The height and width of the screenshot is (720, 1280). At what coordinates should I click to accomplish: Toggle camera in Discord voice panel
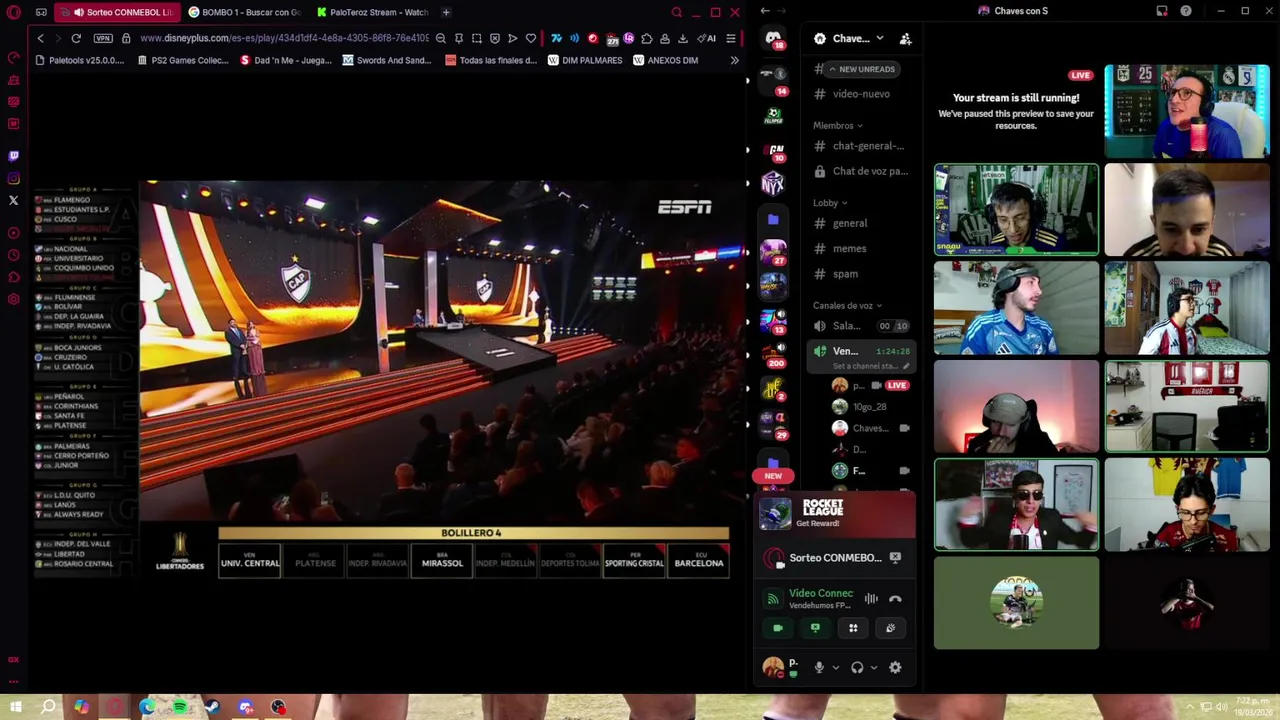778,628
